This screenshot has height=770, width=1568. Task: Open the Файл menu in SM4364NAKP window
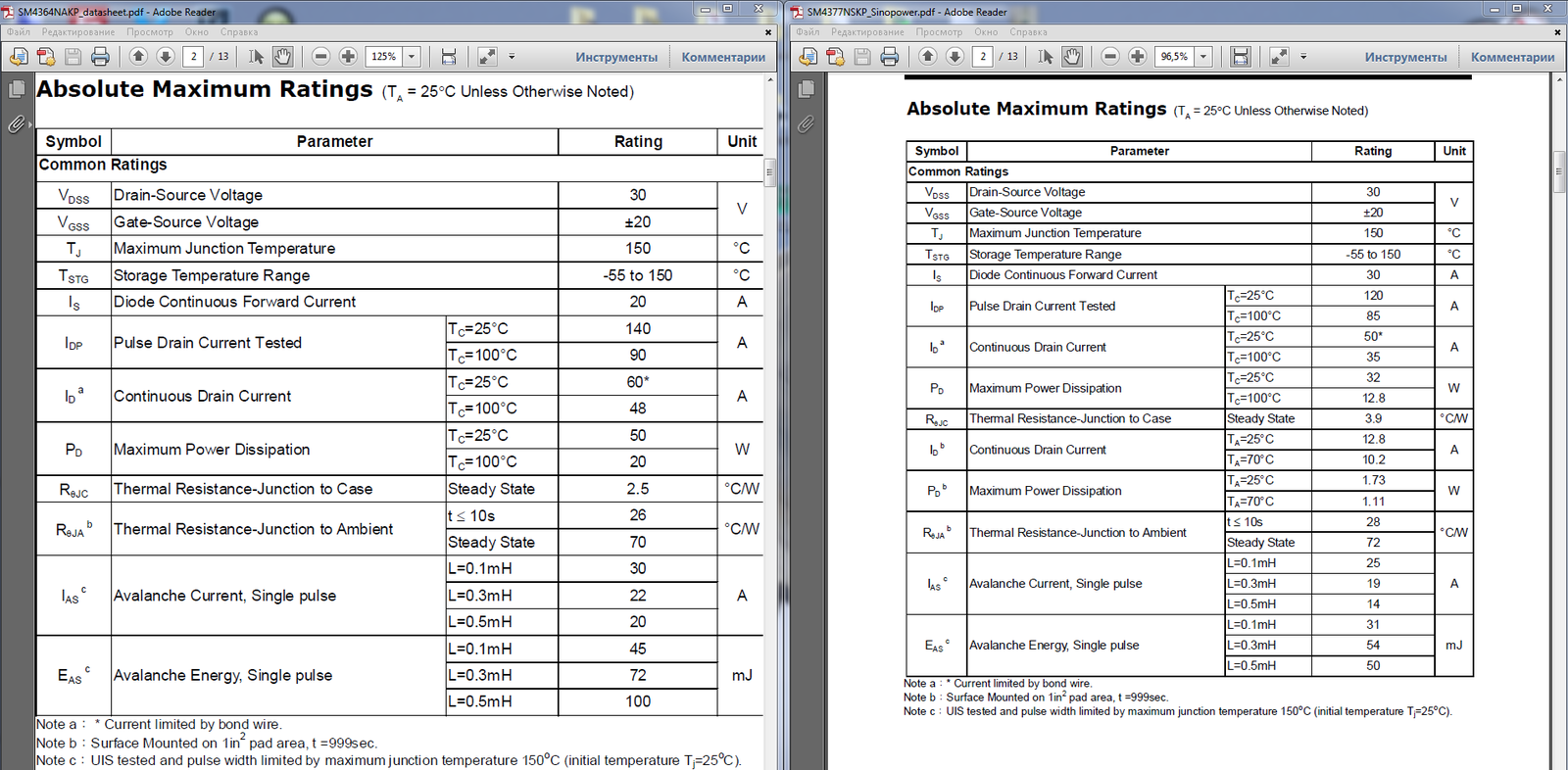[x=19, y=32]
